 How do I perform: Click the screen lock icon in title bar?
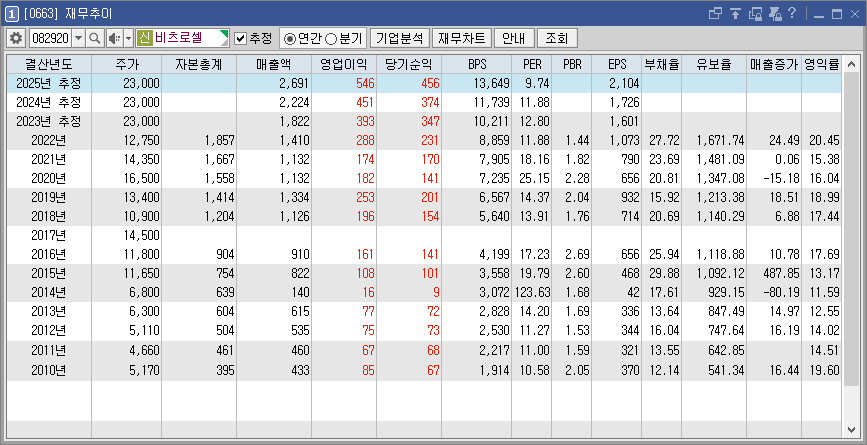(755, 13)
